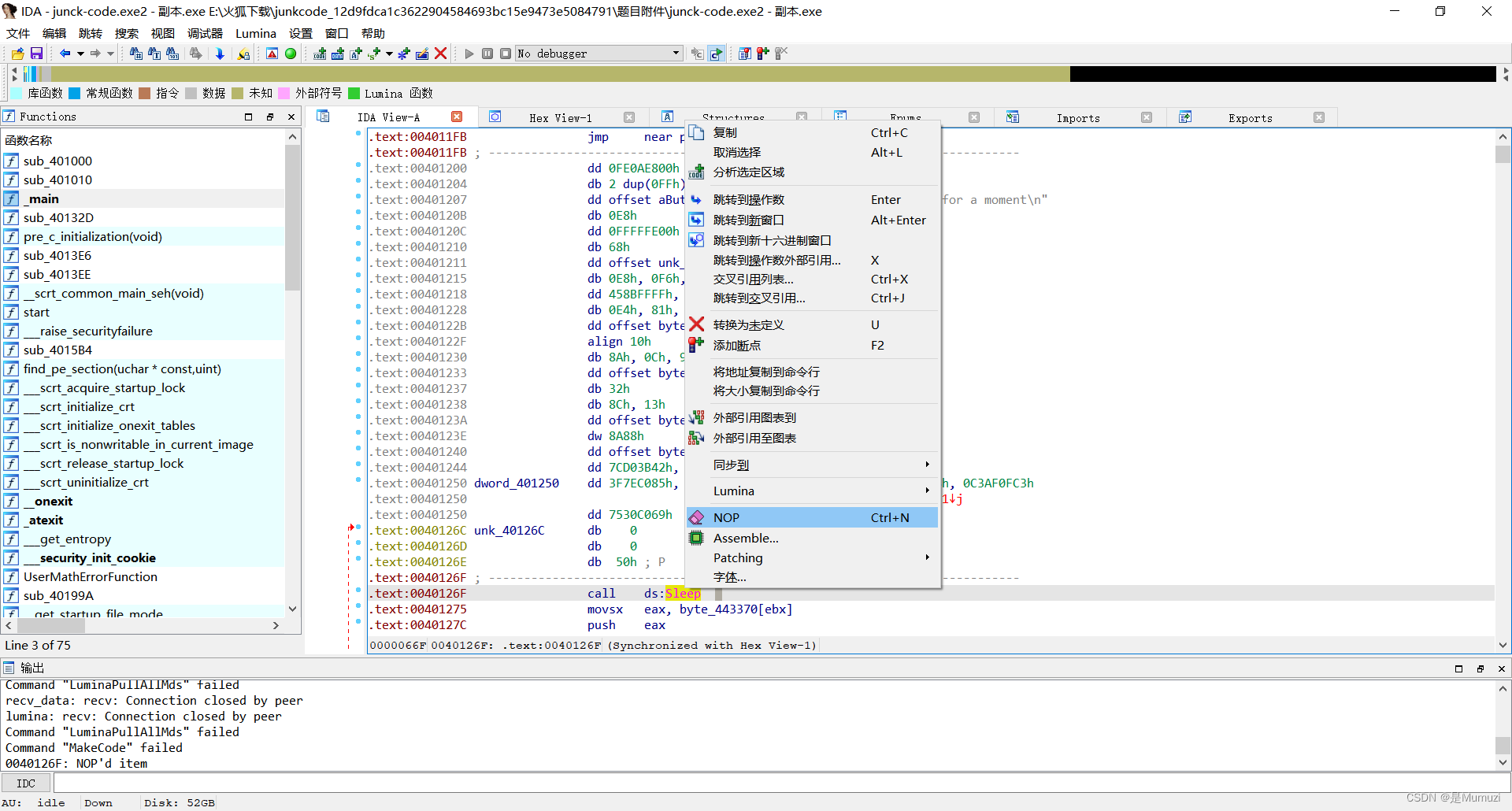Select 交叉引用列表... in the context menu
The height and width of the screenshot is (811, 1512).
coord(812,279)
